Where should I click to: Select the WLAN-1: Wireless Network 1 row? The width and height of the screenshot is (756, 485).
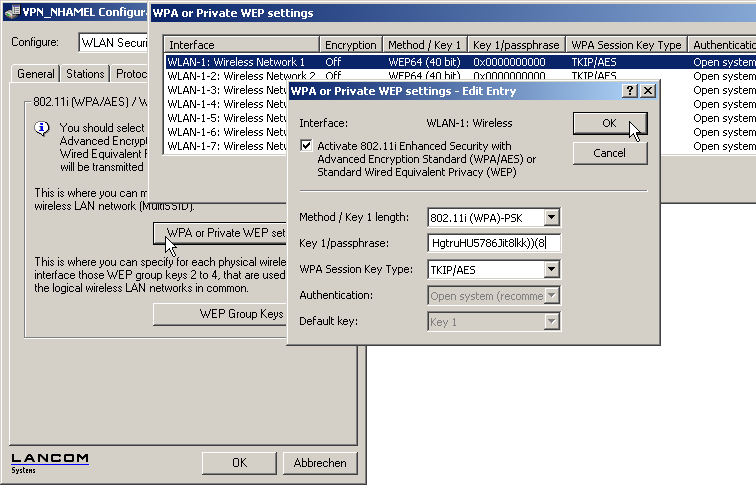pyautogui.click(x=242, y=62)
